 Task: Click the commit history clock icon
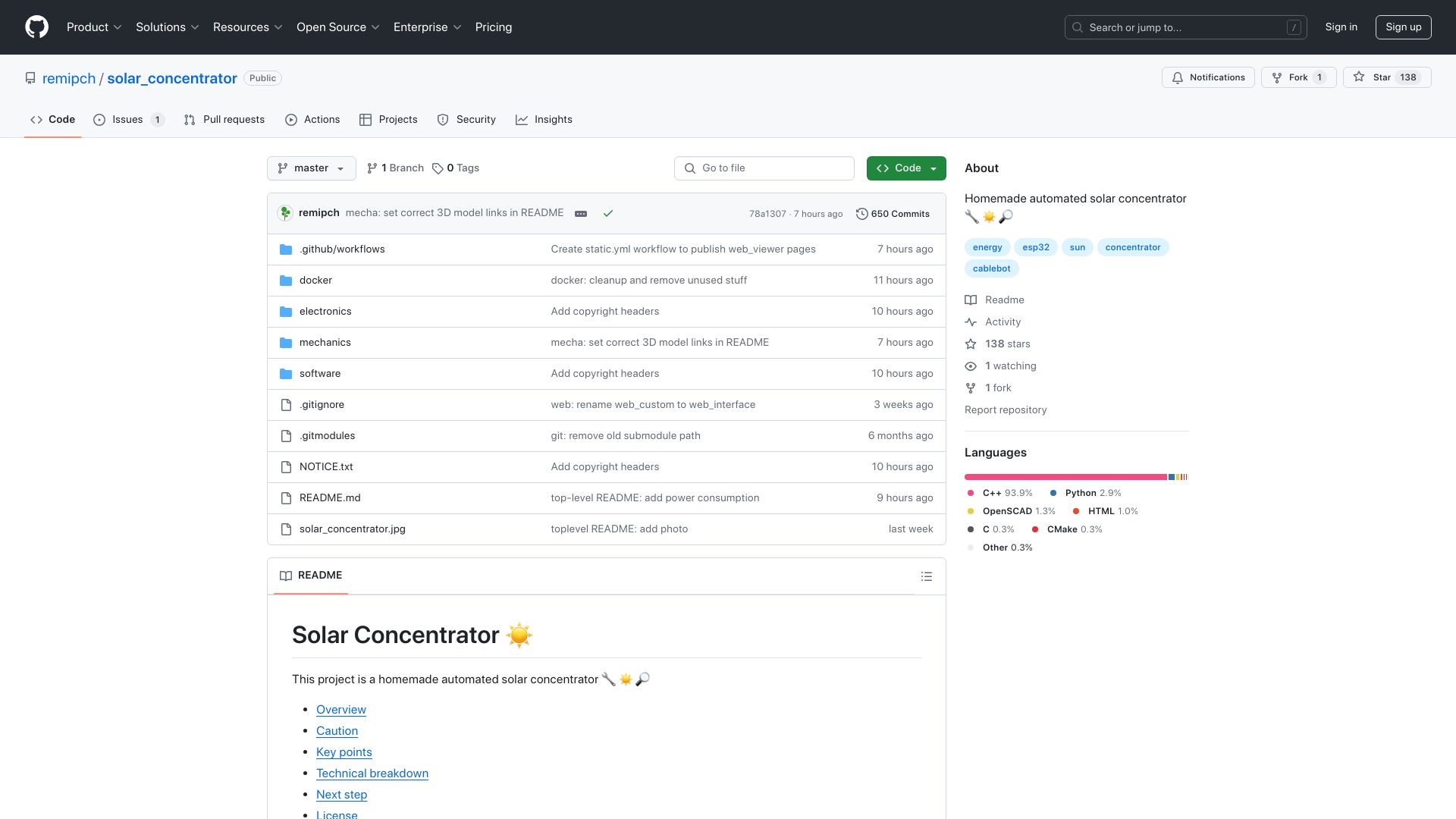(861, 214)
